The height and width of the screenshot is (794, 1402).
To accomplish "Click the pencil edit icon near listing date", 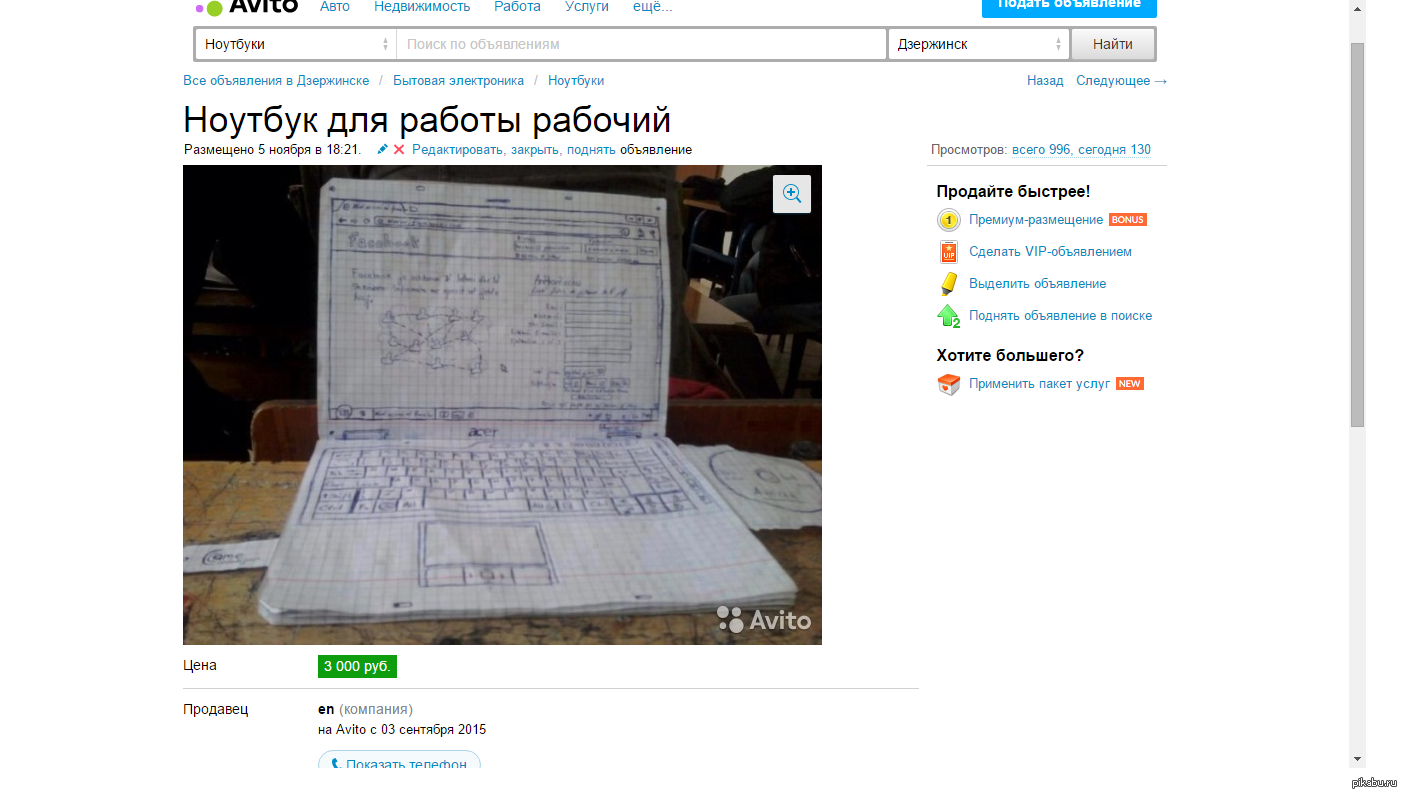I will (382, 149).
